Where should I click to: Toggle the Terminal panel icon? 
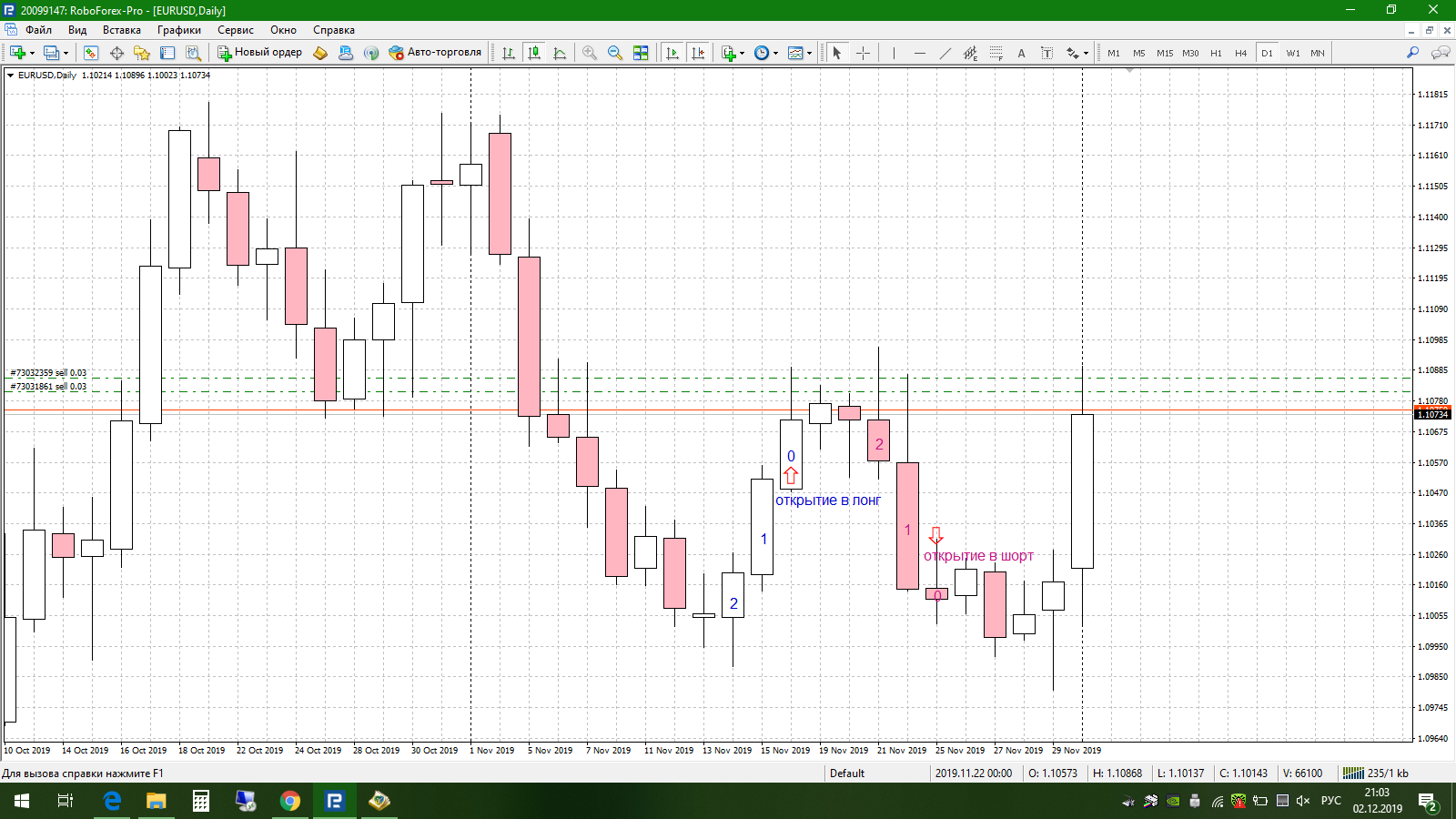pos(167,53)
